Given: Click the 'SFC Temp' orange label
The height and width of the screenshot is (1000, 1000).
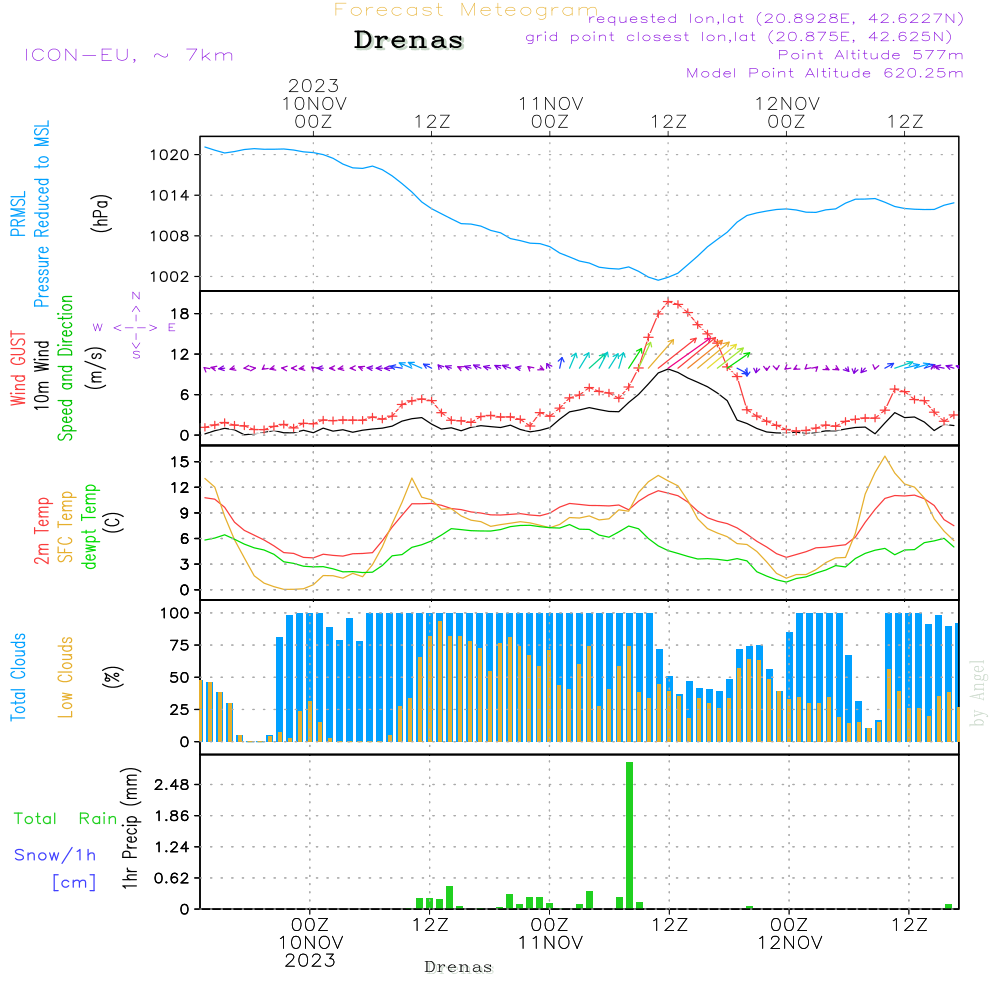Looking at the screenshot, I should point(66,527).
